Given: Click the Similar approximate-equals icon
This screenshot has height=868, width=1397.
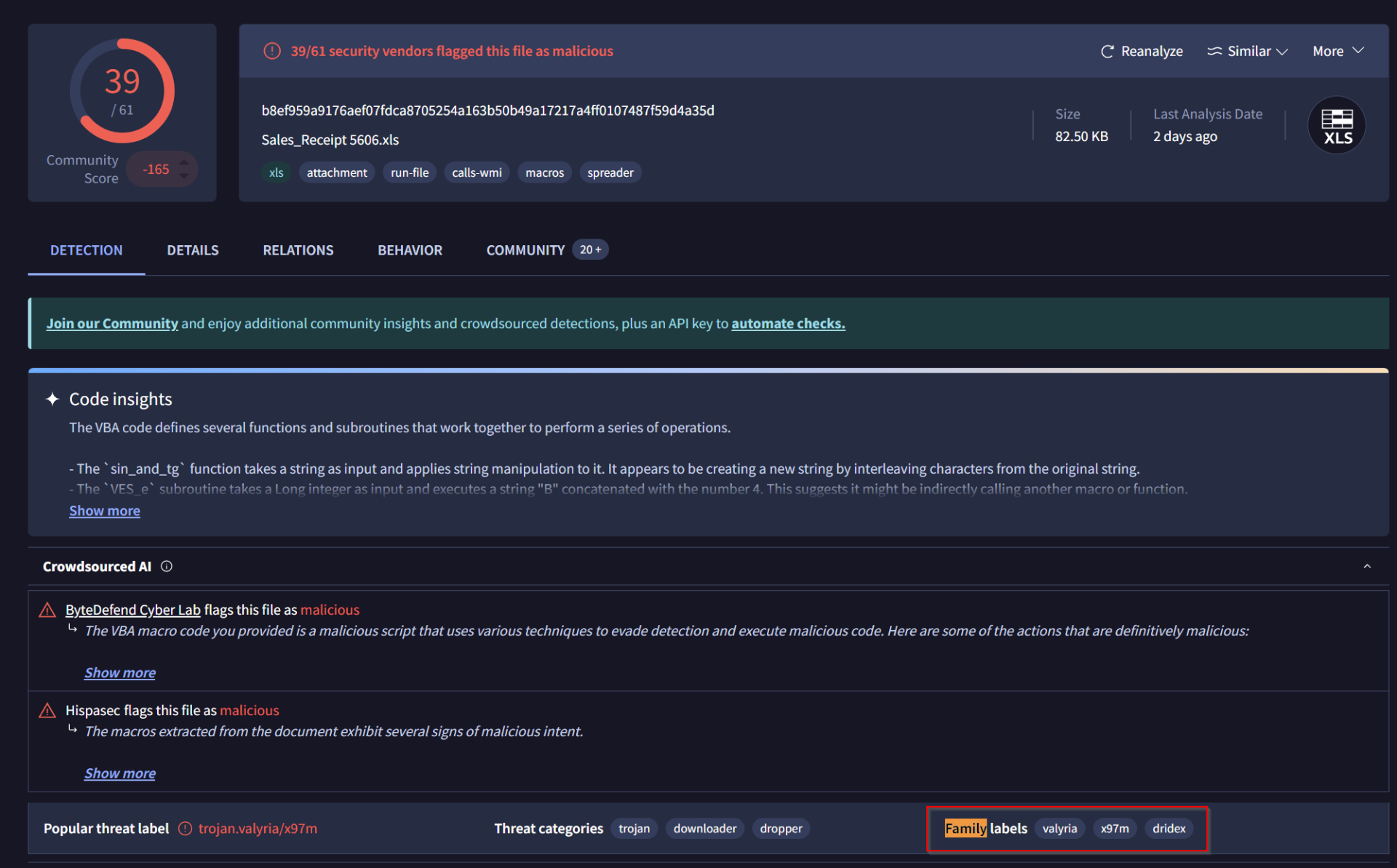Looking at the screenshot, I should (x=1214, y=52).
